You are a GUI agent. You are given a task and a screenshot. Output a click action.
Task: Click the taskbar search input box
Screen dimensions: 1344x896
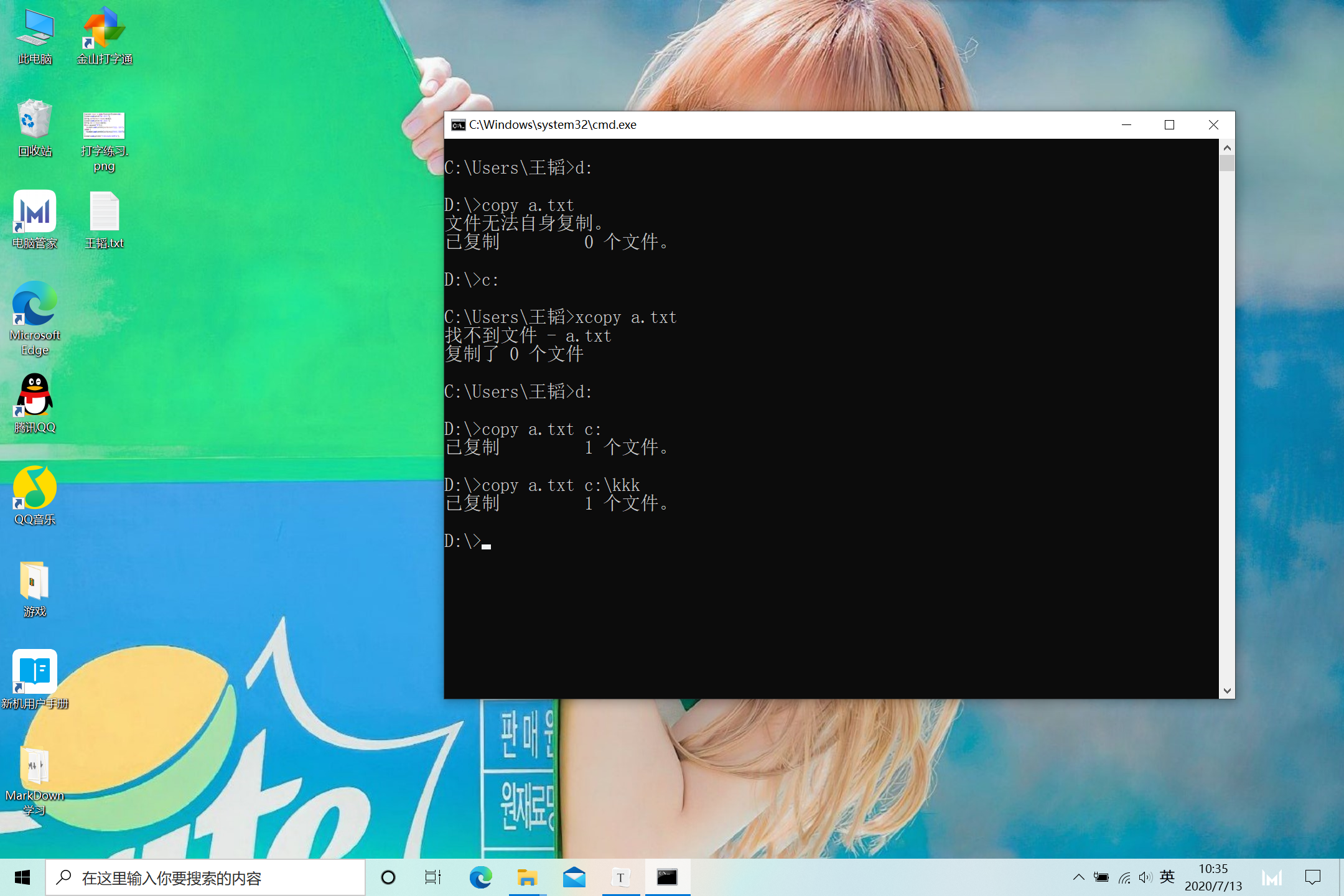click(205, 878)
